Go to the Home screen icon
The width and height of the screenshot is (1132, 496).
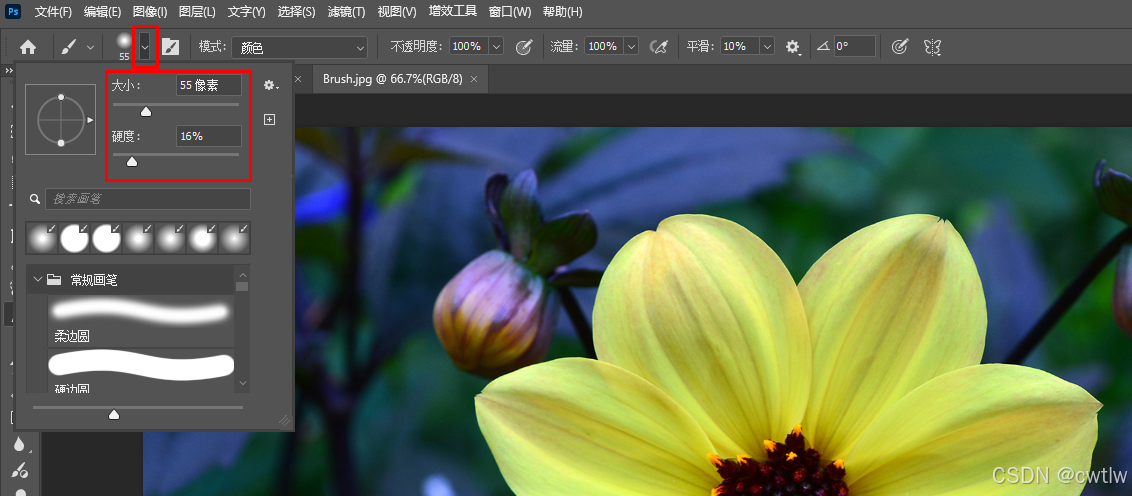pyautogui.click(x=28, y=47)
